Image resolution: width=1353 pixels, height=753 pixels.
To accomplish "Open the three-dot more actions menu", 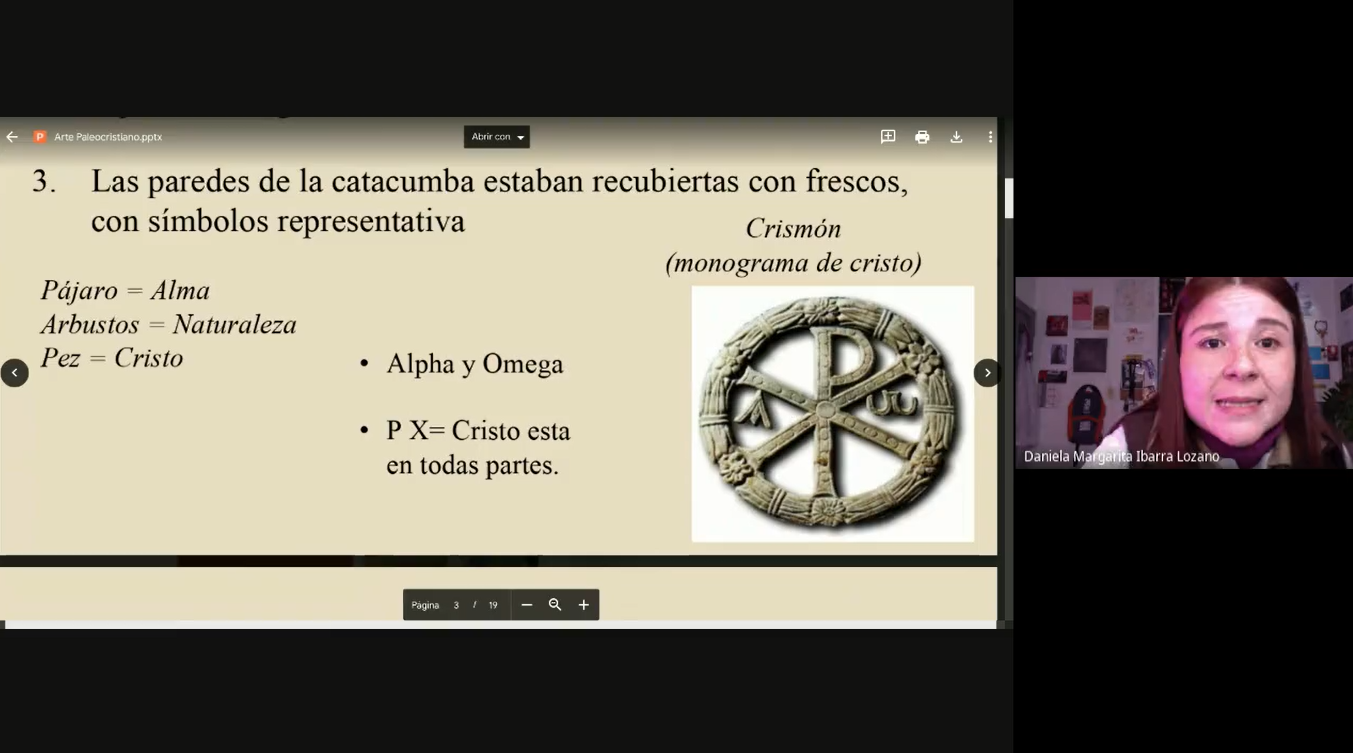I will click(x=990, y=137).
